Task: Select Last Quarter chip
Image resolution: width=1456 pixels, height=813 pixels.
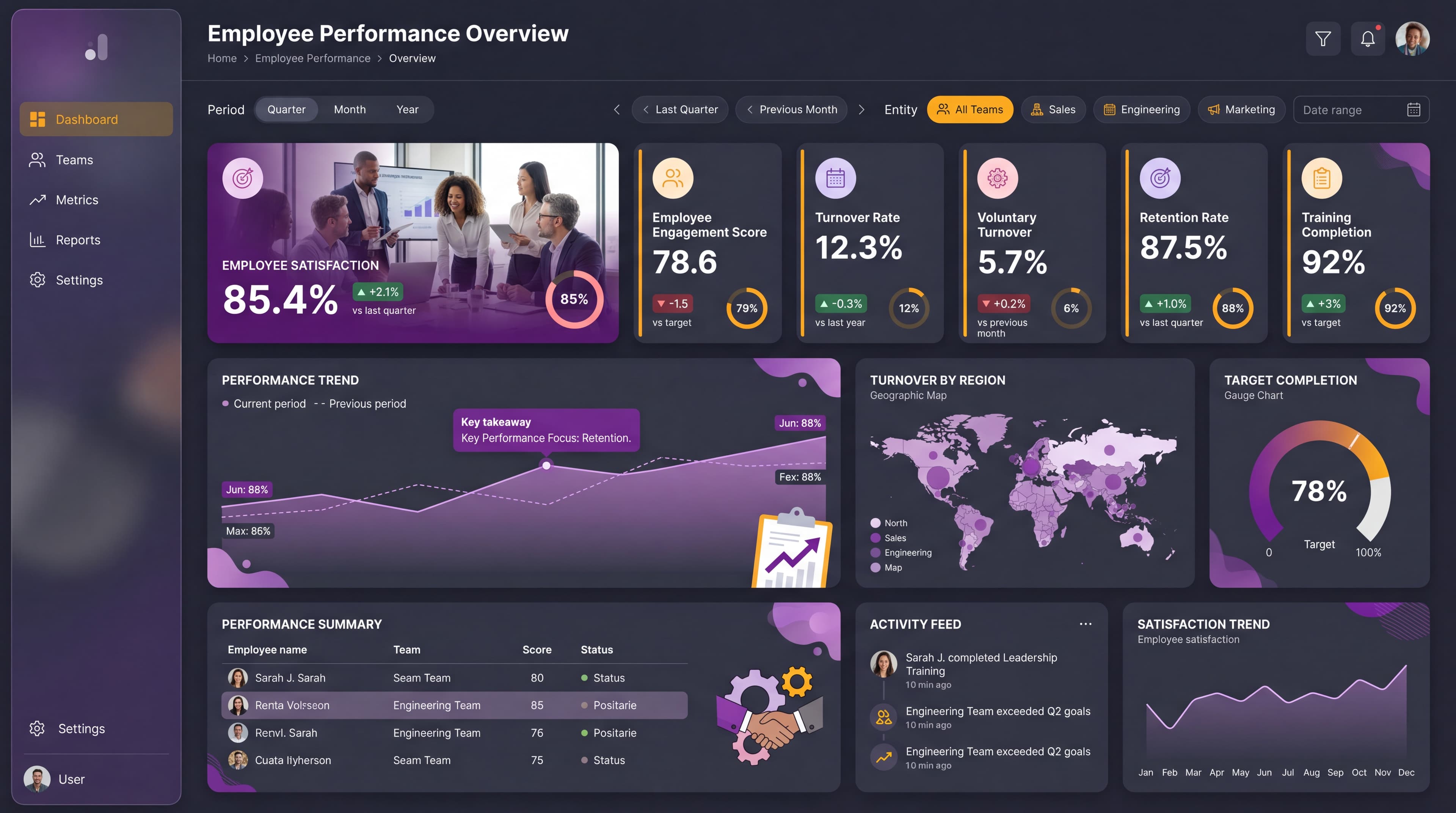Action: pos(680,110)
